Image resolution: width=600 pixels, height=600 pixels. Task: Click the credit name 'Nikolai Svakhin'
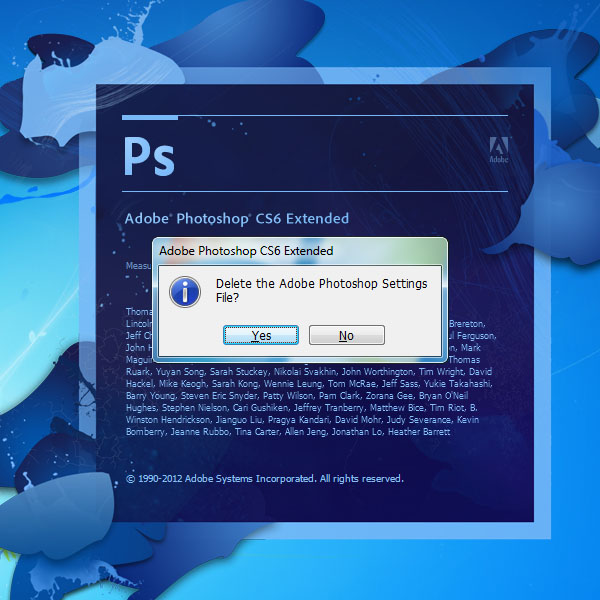(305, 372)
